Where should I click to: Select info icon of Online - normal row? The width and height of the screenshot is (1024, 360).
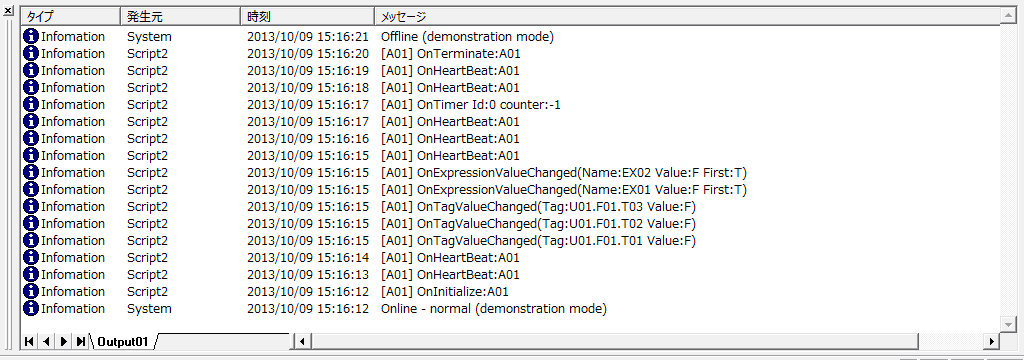(31, 308)
